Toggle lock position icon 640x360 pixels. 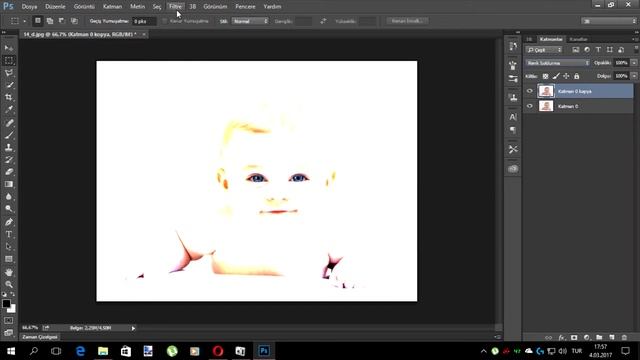pos(566,76)
